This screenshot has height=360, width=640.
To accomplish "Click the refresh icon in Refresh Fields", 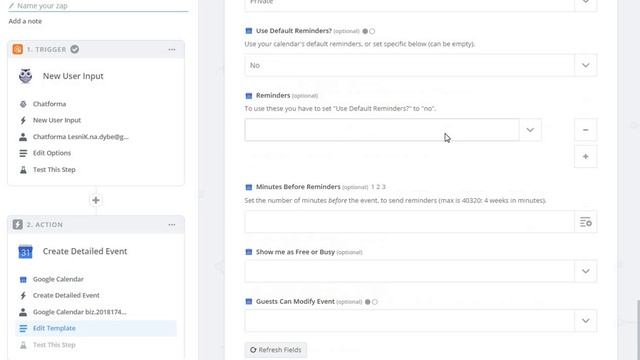I will point(253,350).
